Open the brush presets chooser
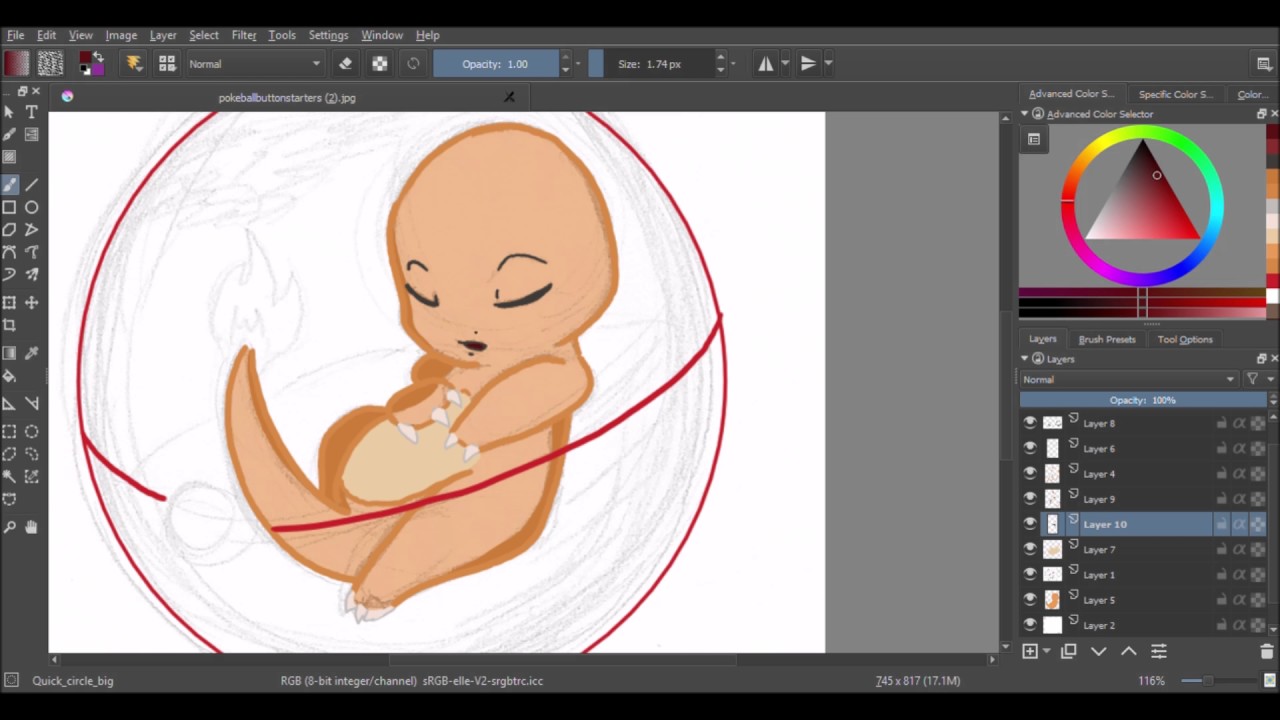 click(x=167, y=64)
